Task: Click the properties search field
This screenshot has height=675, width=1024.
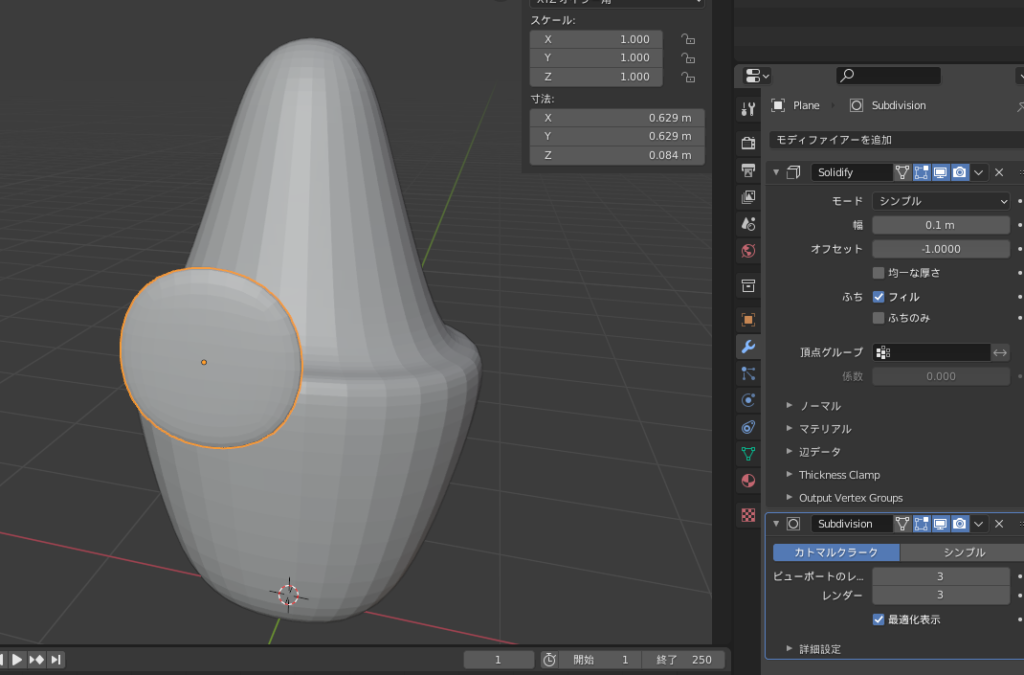Action: pos(888,76)
